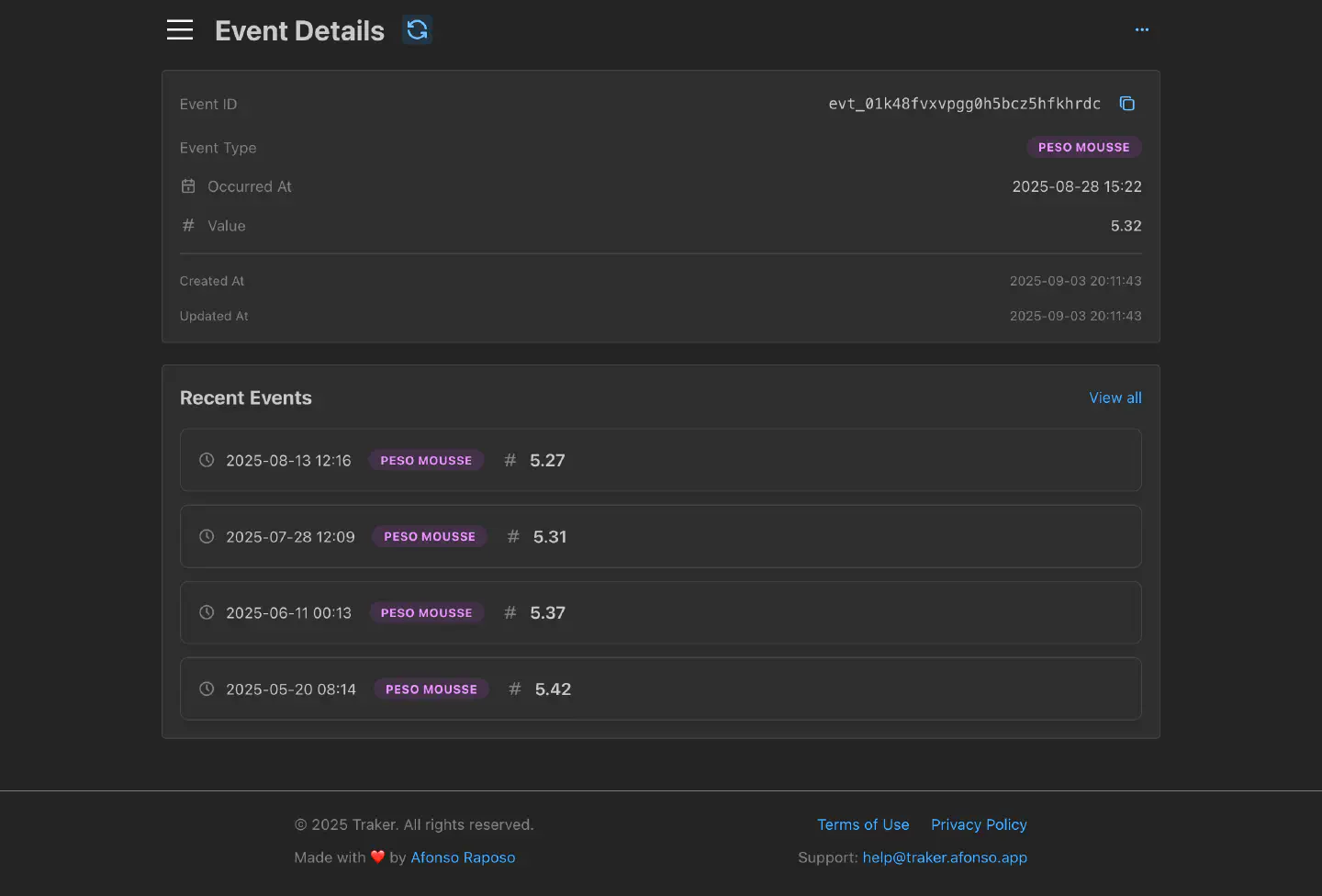
Task: Click the value 5.42 in recent events
Action: [553, 689]
